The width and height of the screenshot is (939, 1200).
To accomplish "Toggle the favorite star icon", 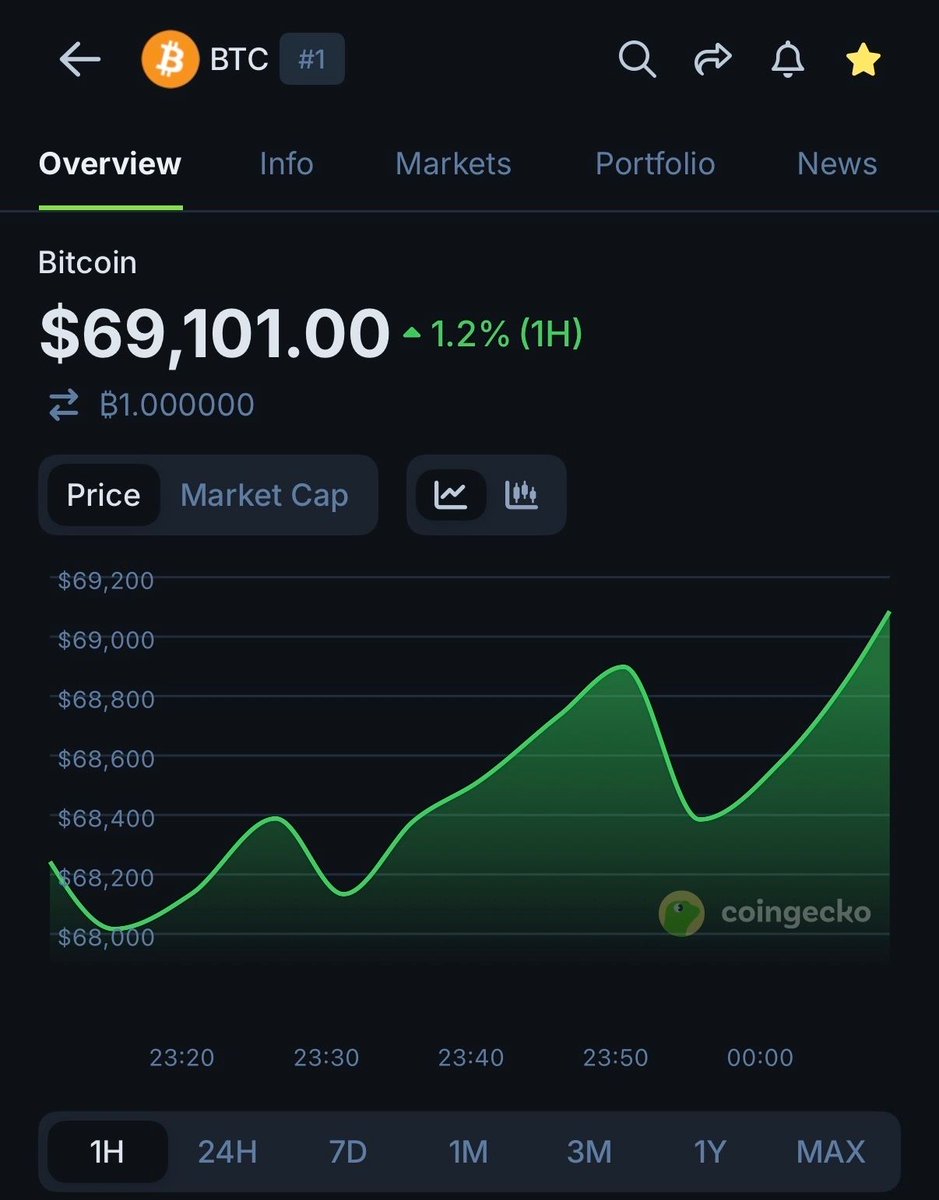I will (863, 60).
